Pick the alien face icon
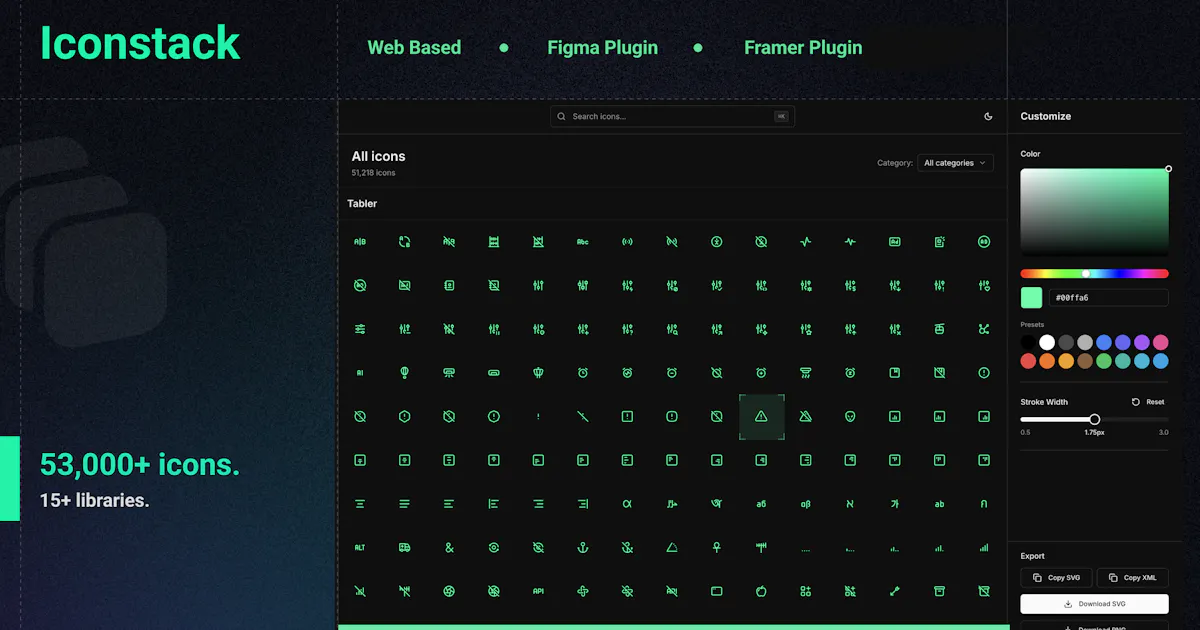1200x630 pixels. tap(850, 417)
